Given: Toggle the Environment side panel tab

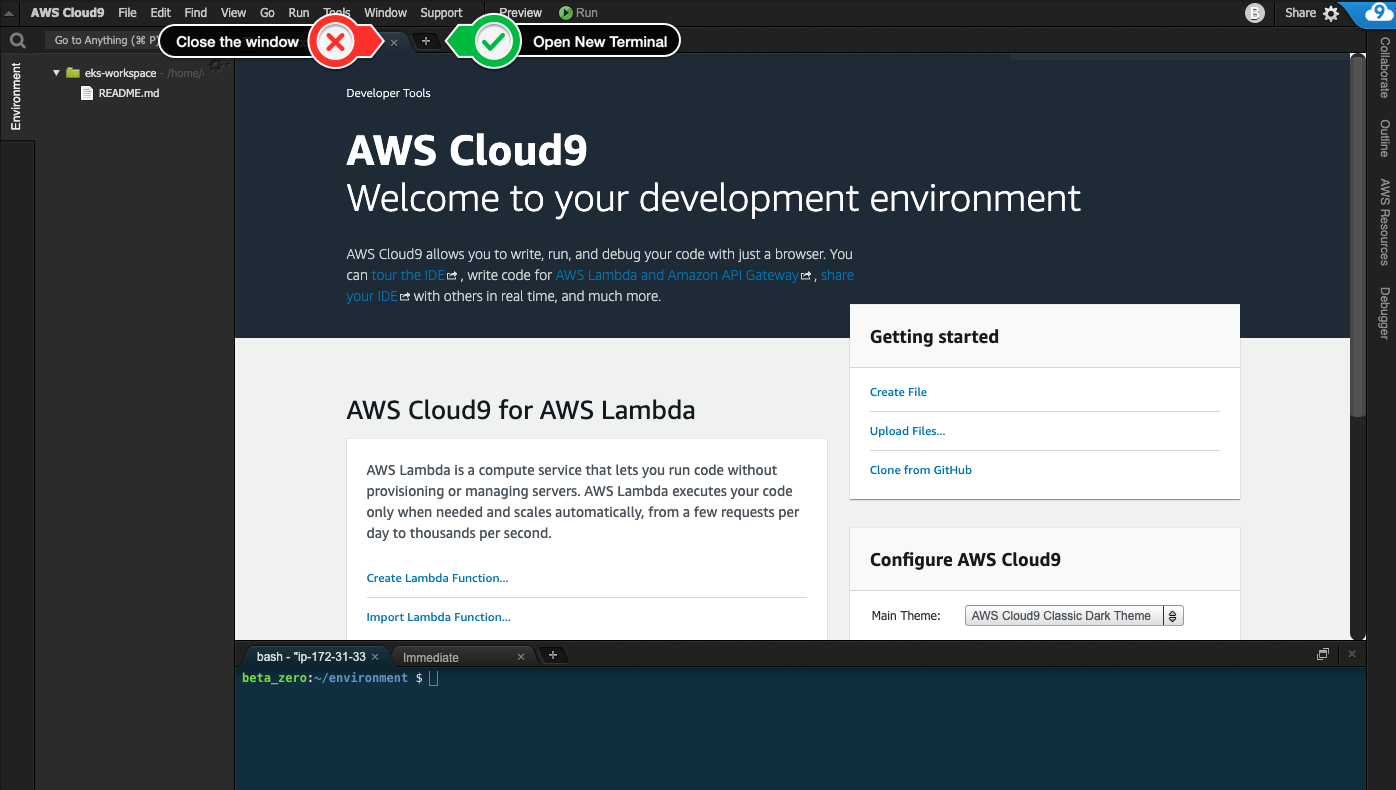Looking at the screenshot, I should pos(16,97).
